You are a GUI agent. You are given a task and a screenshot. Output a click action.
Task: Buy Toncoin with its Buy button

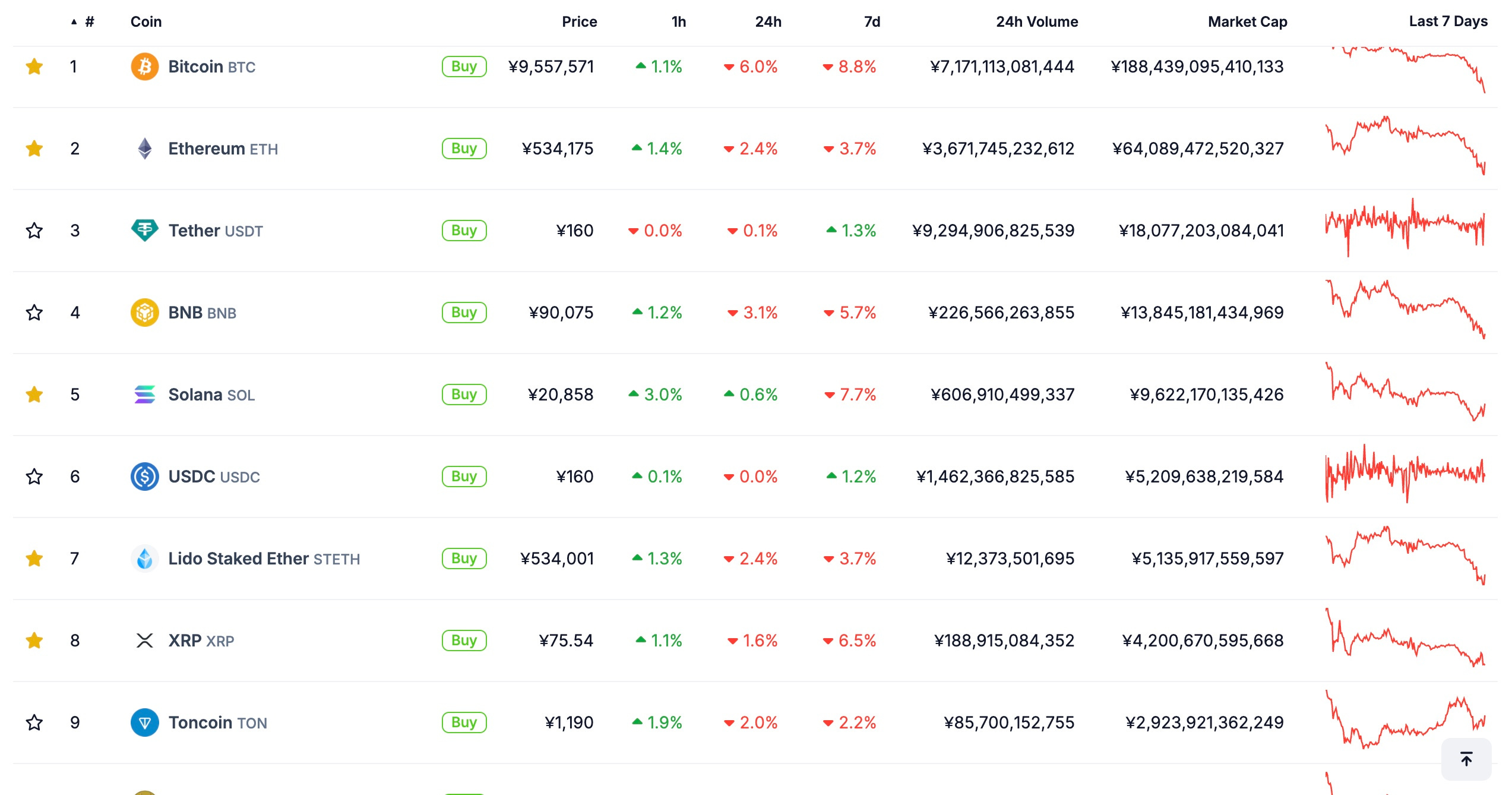click(464, 723)
